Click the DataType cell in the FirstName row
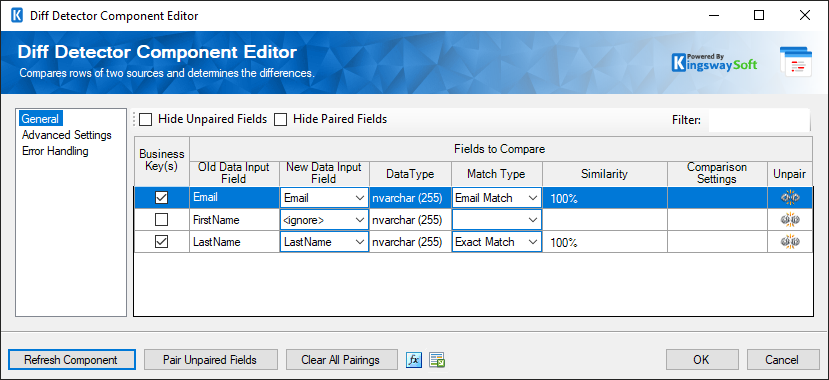Viewport: 829px width, 380px height. 410,220
